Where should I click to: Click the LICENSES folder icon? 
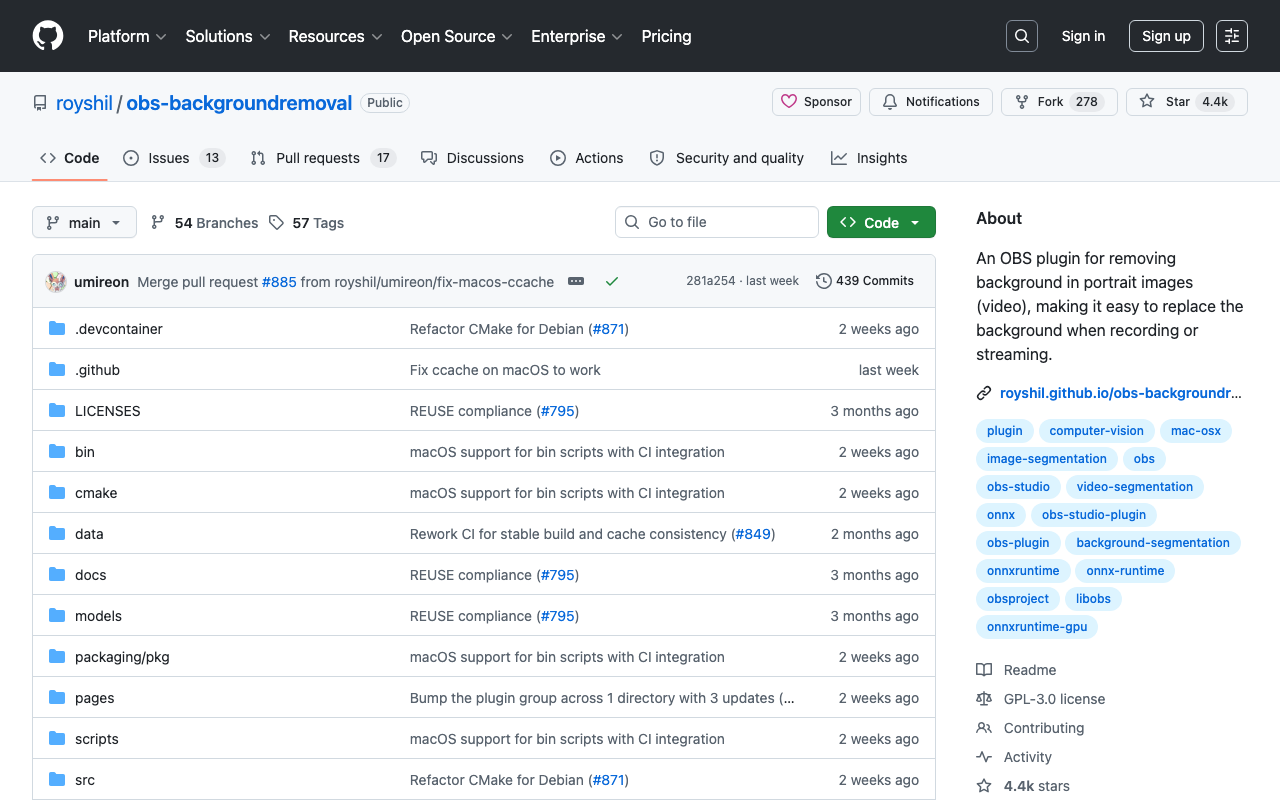click(57, 411)
